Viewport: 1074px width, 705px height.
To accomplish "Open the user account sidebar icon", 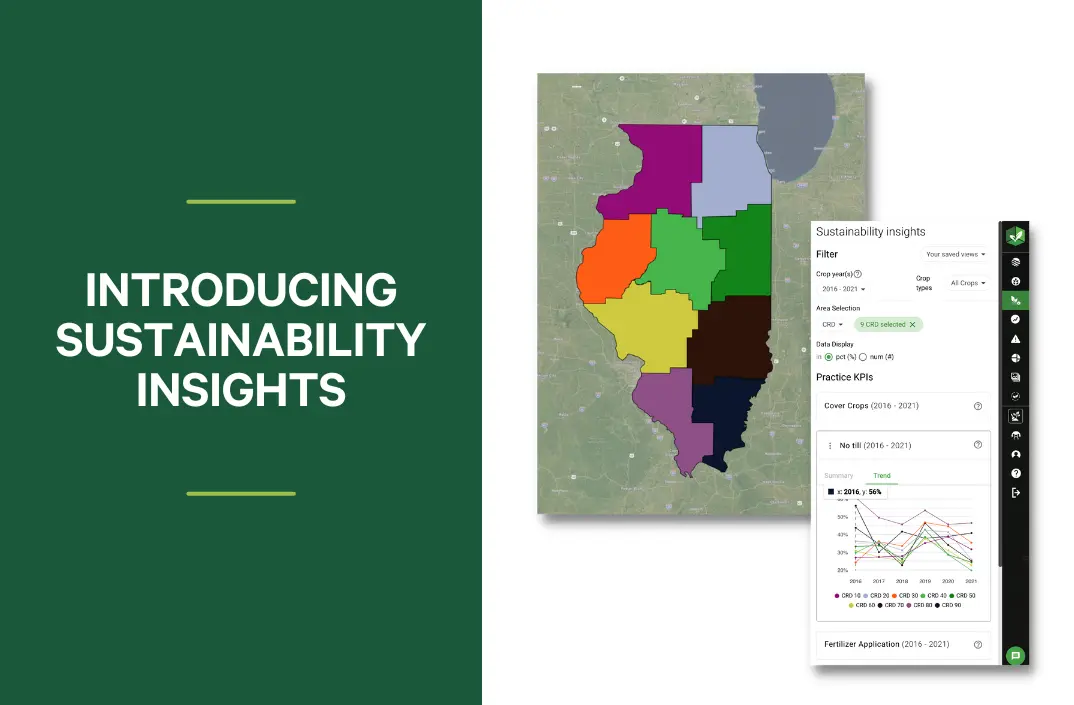I will click(1015, 454).
